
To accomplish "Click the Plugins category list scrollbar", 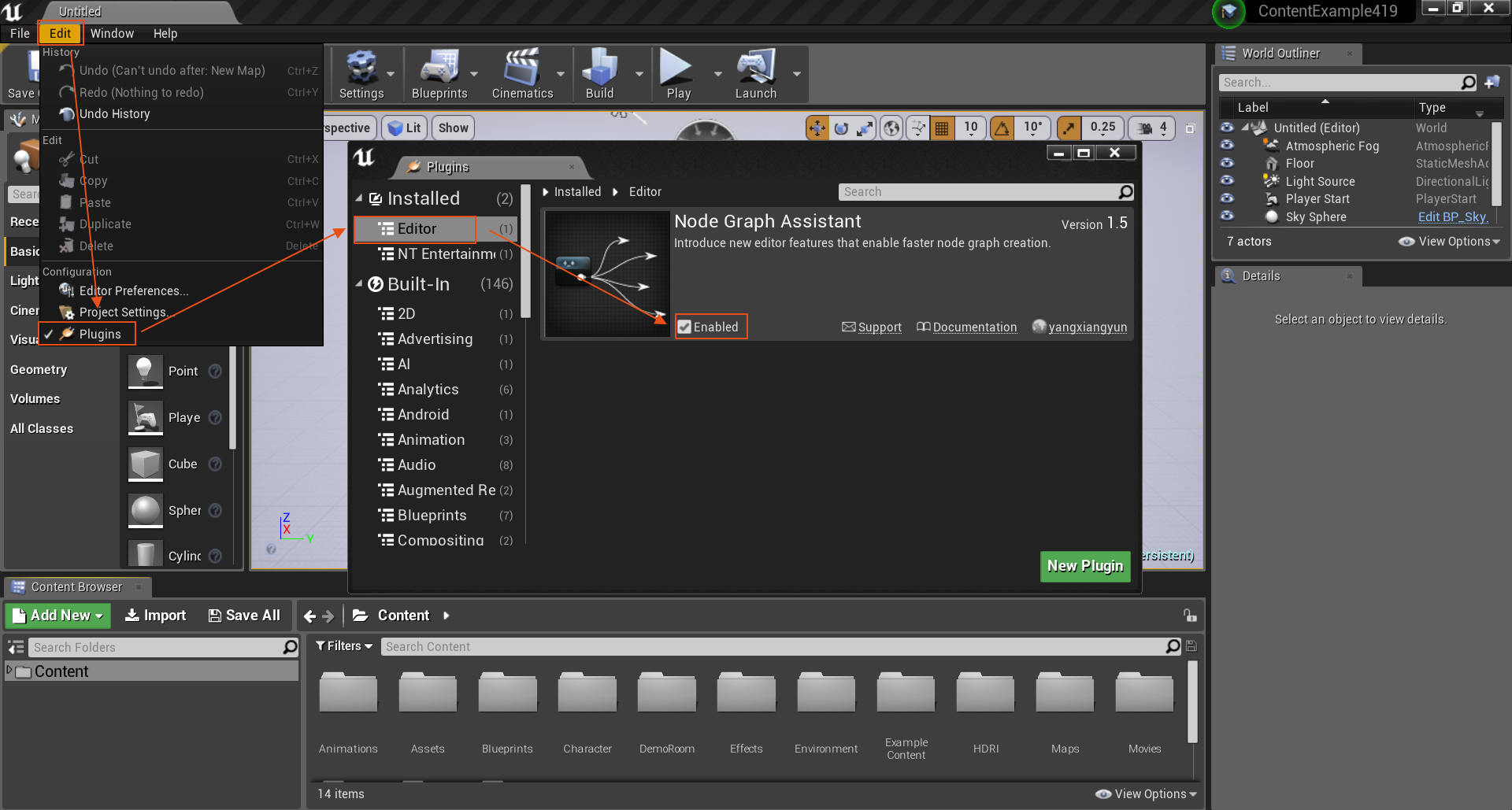I will [525, 252].
